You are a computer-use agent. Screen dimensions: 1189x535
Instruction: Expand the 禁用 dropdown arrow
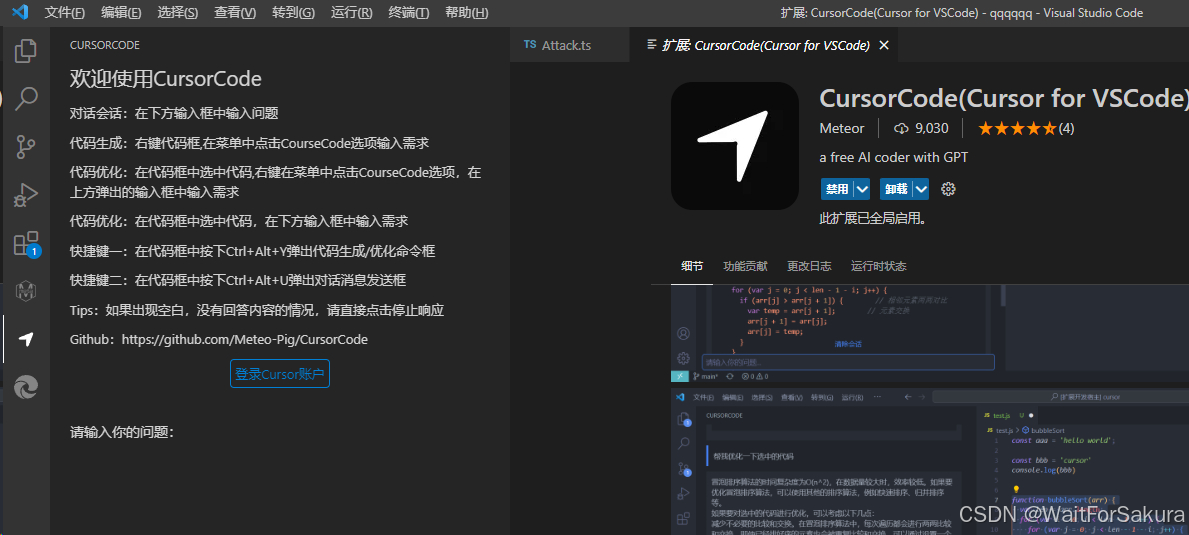point(861,189)
